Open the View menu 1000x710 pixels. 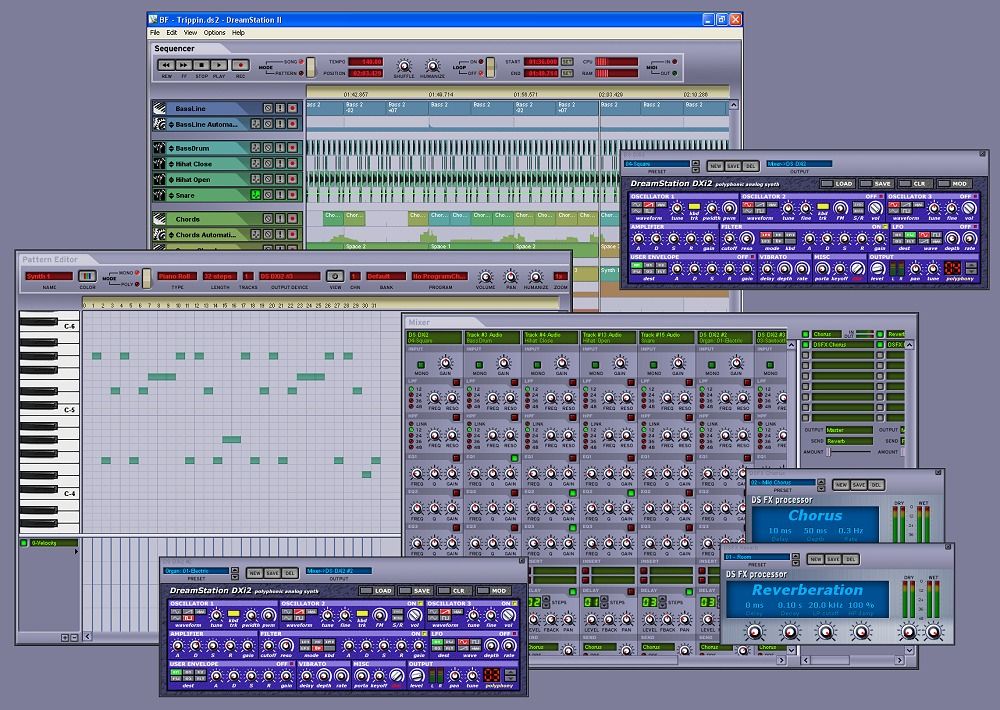(191, 33)
